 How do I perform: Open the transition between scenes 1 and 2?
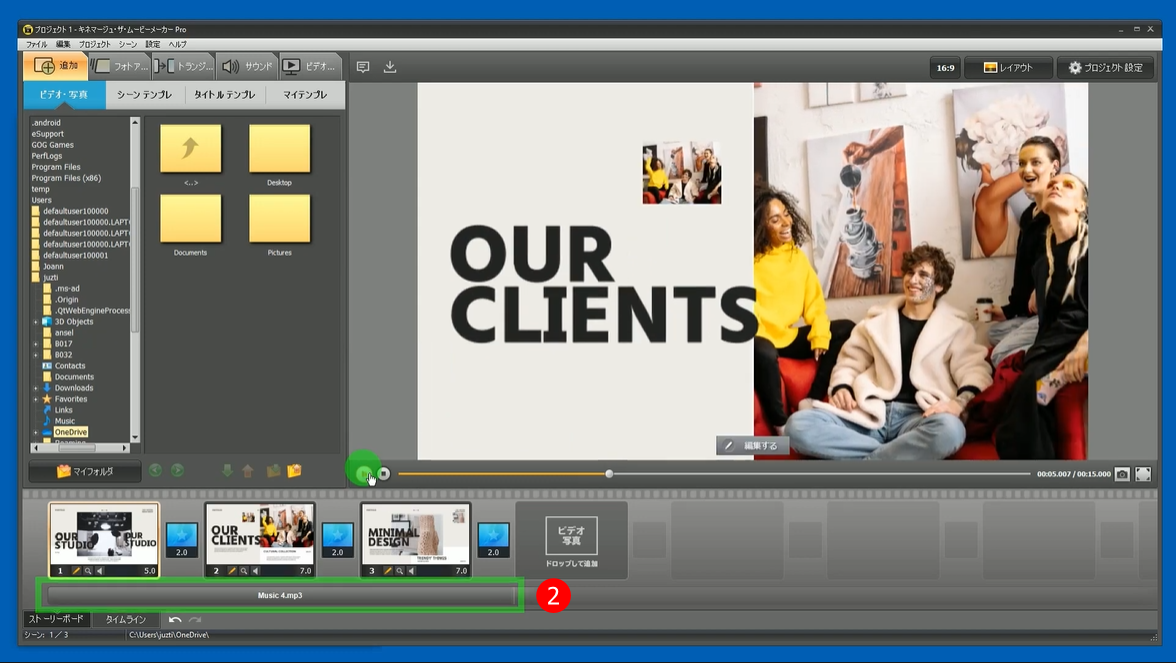(x=182, y=540)
